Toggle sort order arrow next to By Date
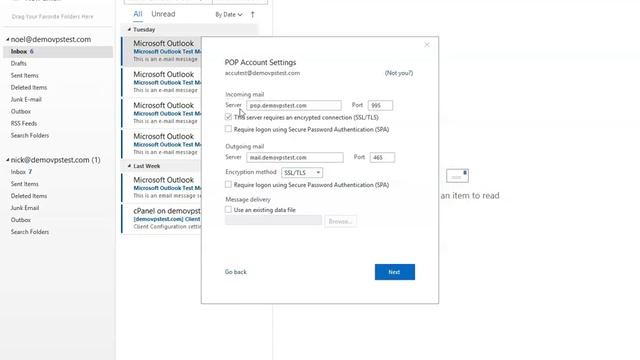 (253, 15)
